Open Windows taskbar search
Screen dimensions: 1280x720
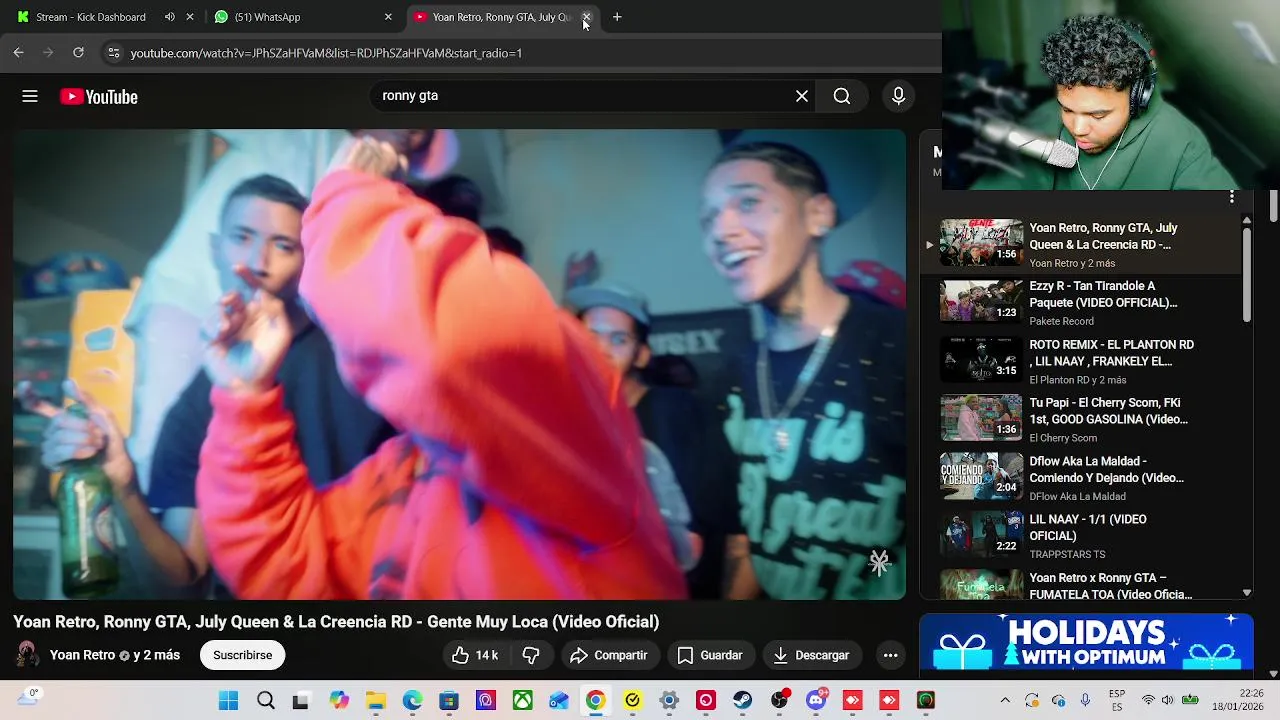point(265,701)
